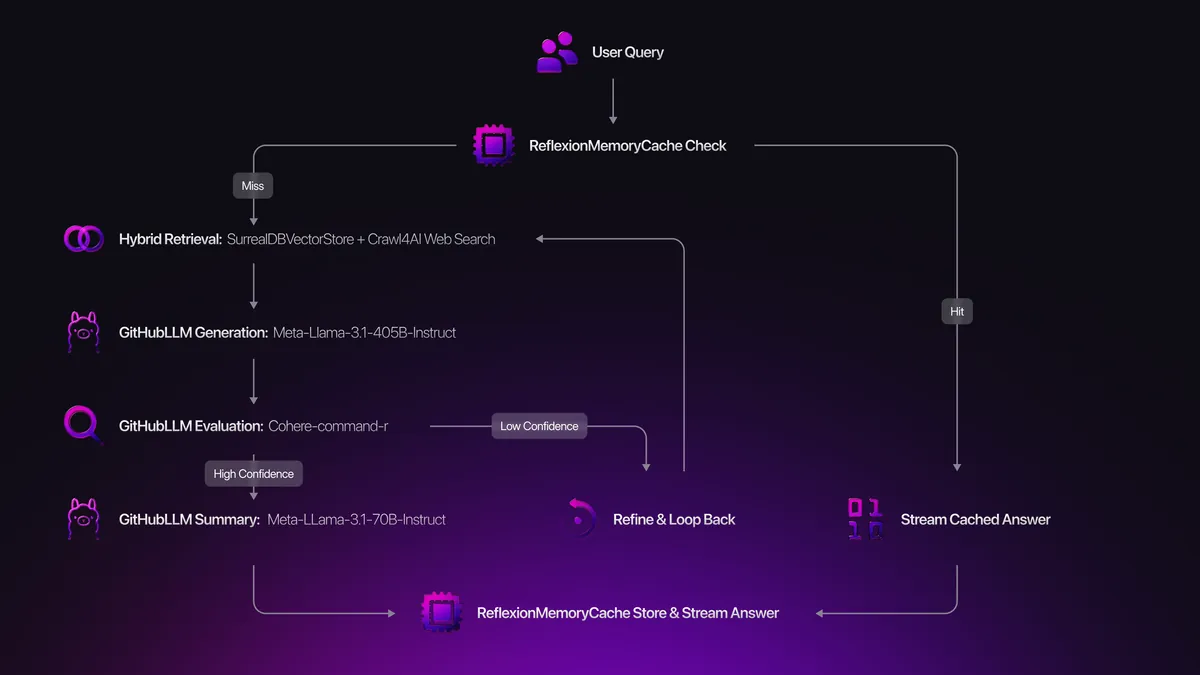Click "Cohere-command-r" text

pos(328,426)
